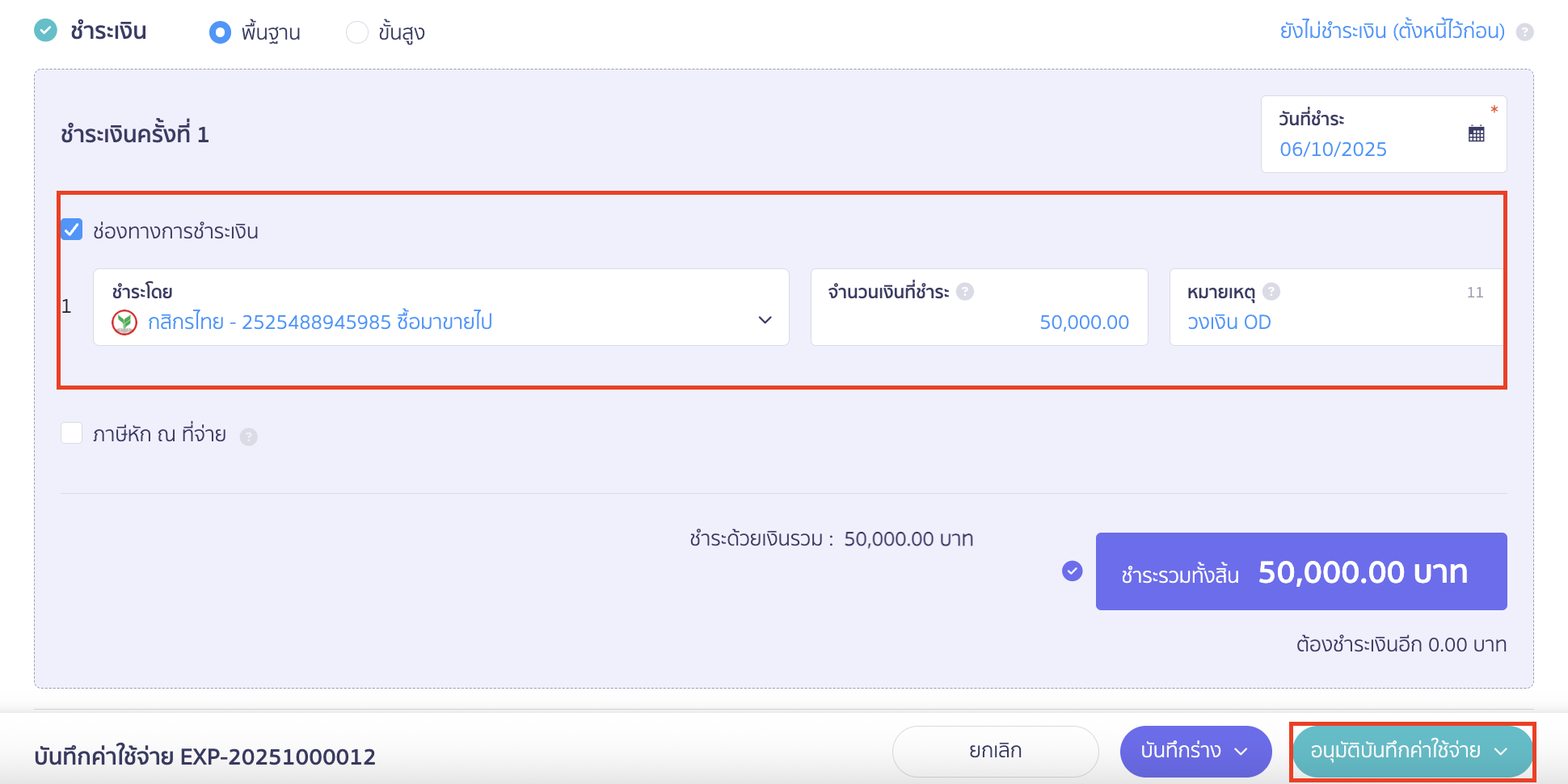Uncheck the ช่องทางการชำระเงิน checkbox
The width and height of the screenshot is (1568, 784).
[72, 230]
